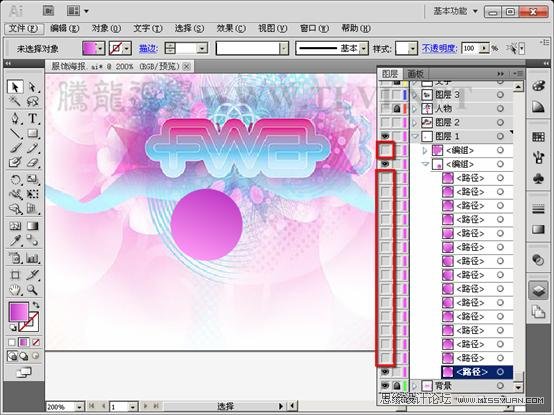
Task: Open the Layers panel dock icon
Action: pyautogui.click(x=538, y=291)
